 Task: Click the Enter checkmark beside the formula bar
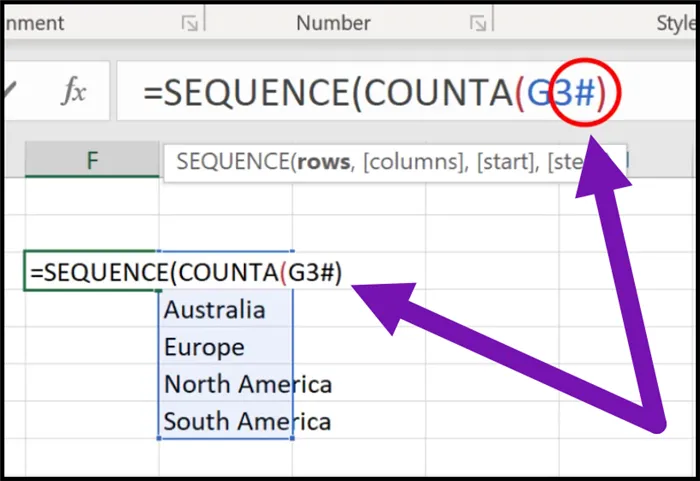point(10,93)
